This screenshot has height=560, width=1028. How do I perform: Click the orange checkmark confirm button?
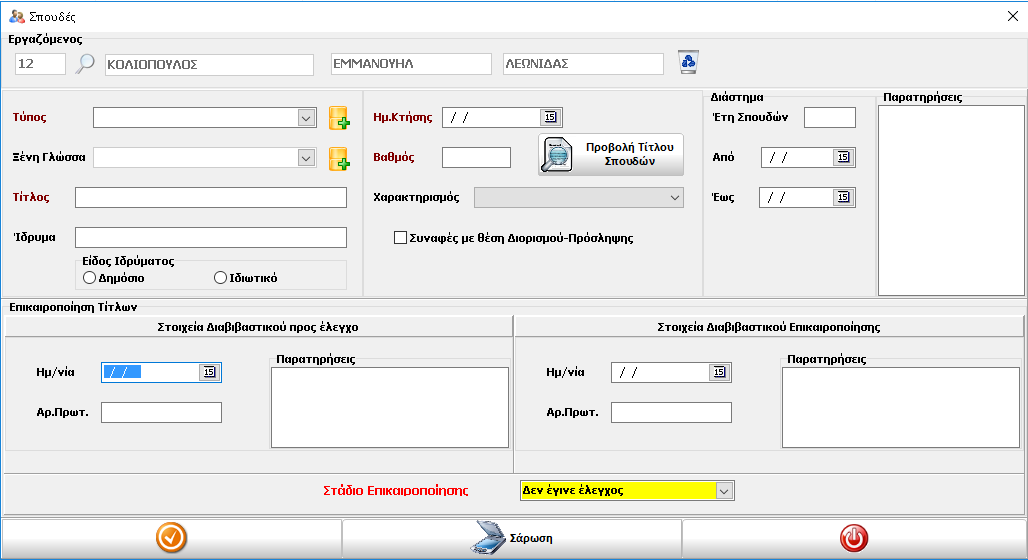click(x=171, y=538)
